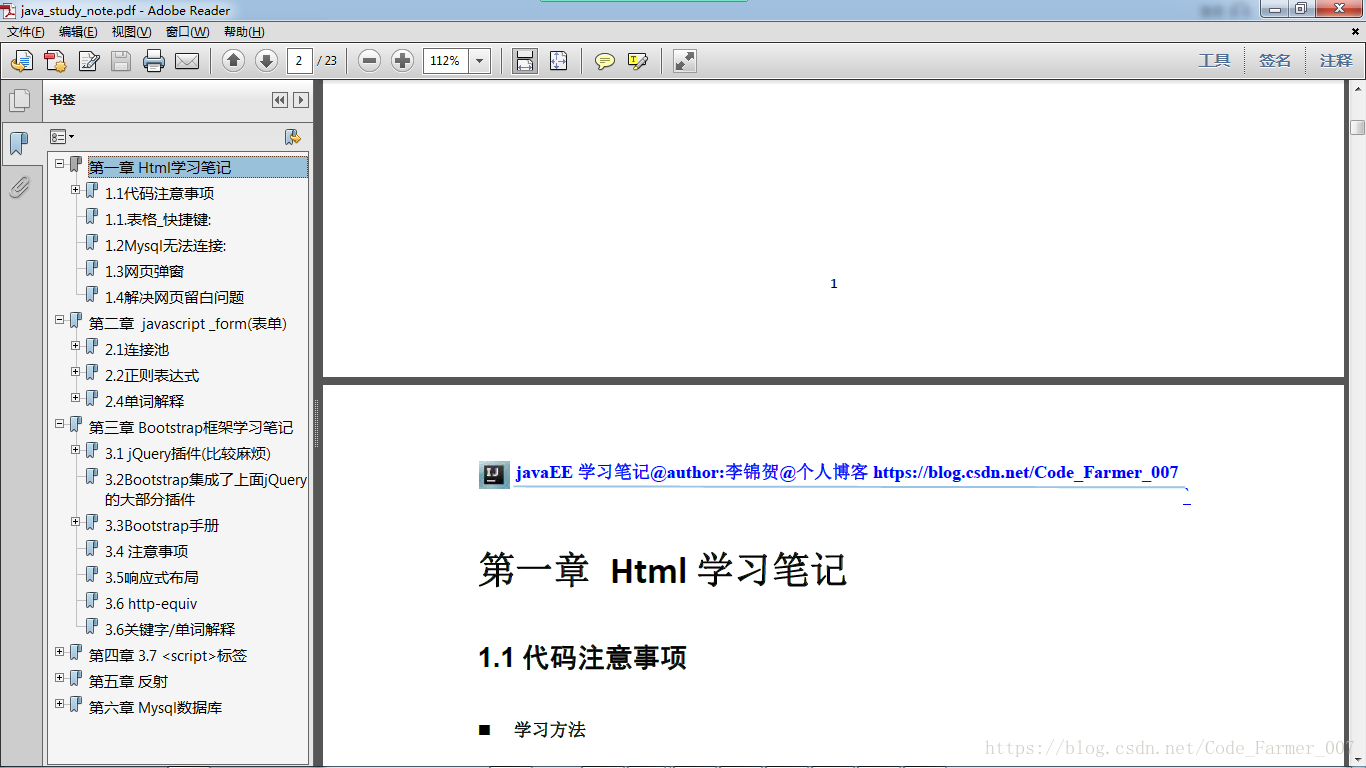The image size is (1366, 768).
Task: Open the Attachments paperclip panel icon
Action: [x=19, y=187]
